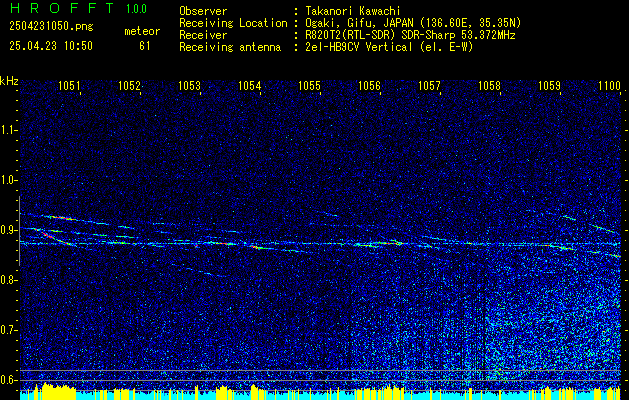Image resolution: width=629 pixels, height=400 pixels.
Task: Click the 0.9 kHz frequency label
Action: [x=8, y=230]
